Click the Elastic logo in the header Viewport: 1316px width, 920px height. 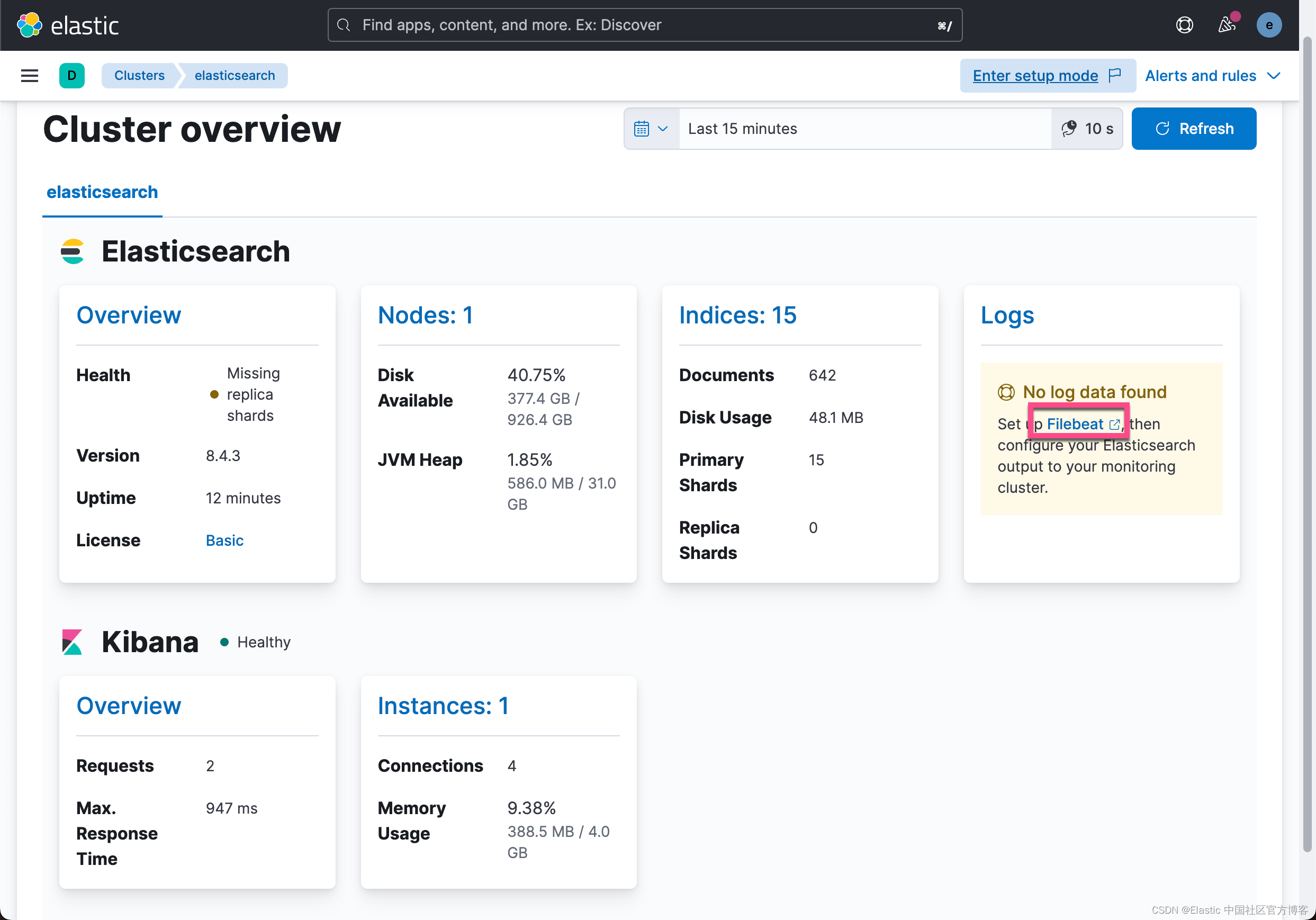tap(69, 25)
